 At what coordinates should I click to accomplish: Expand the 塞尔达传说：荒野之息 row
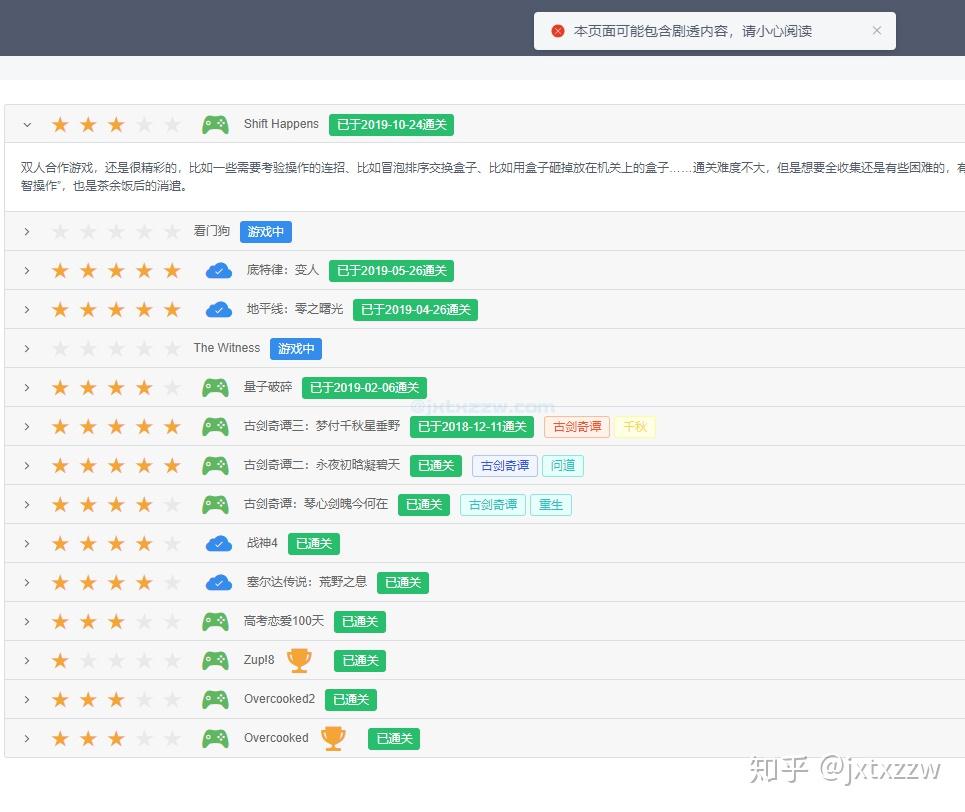point(27,582)
